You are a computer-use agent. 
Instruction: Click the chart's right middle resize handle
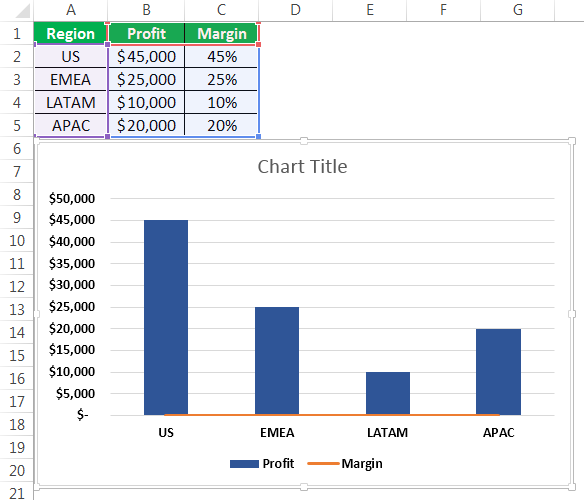572,314
